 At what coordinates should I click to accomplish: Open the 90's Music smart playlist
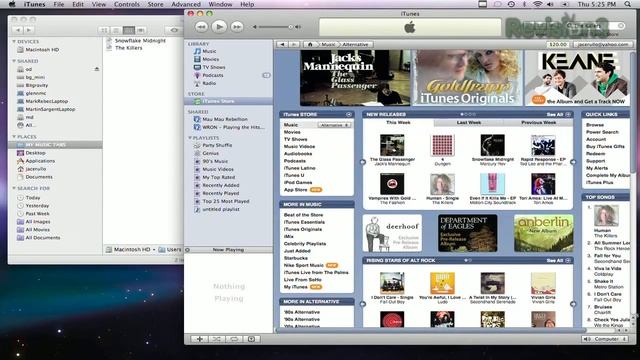(215, 161)
